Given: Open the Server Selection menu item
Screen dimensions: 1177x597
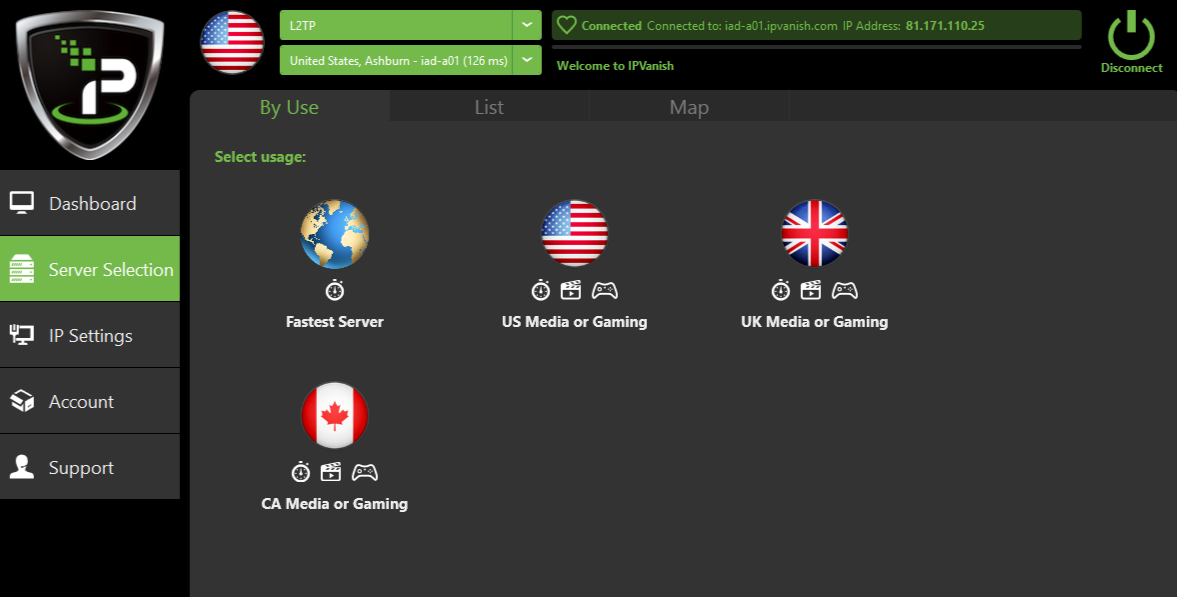Looking at the screenshot, I should 90,269.
